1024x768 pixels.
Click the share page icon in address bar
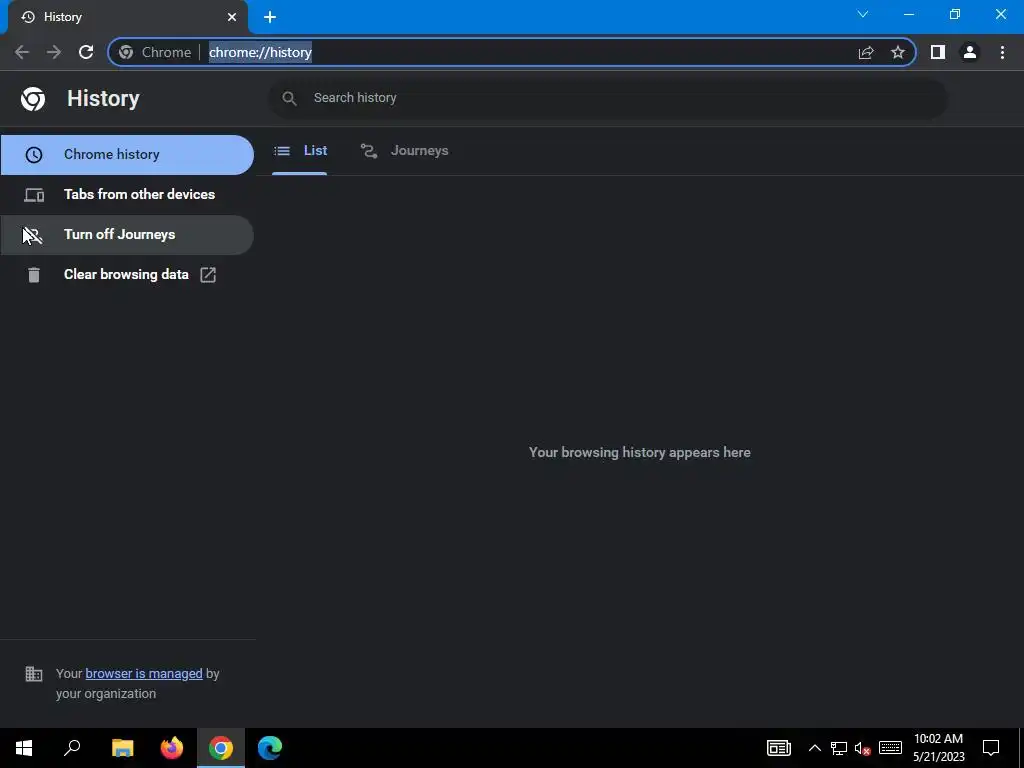(866, 52)
